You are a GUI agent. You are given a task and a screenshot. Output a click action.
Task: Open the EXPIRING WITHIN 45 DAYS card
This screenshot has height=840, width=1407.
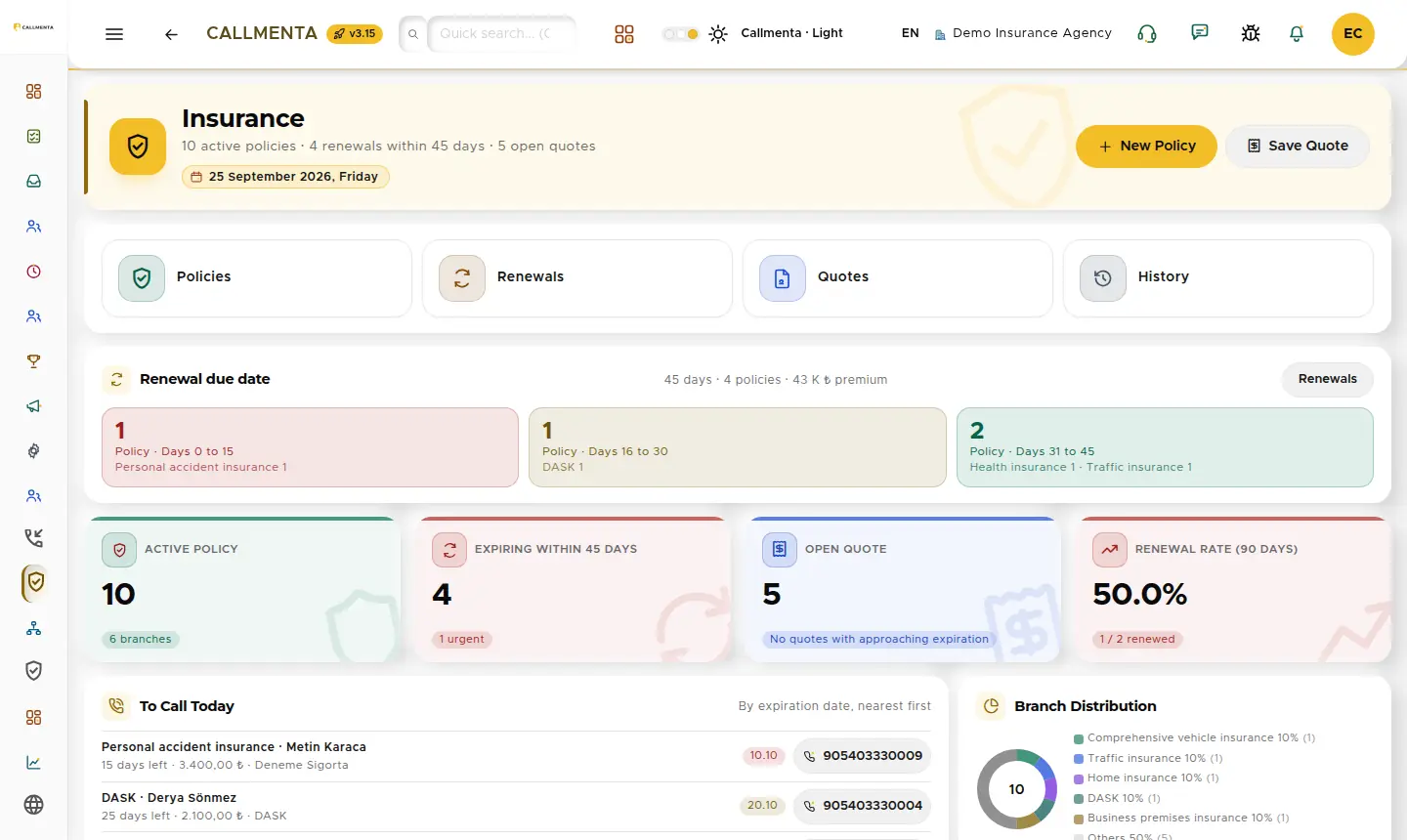(573, 590)
